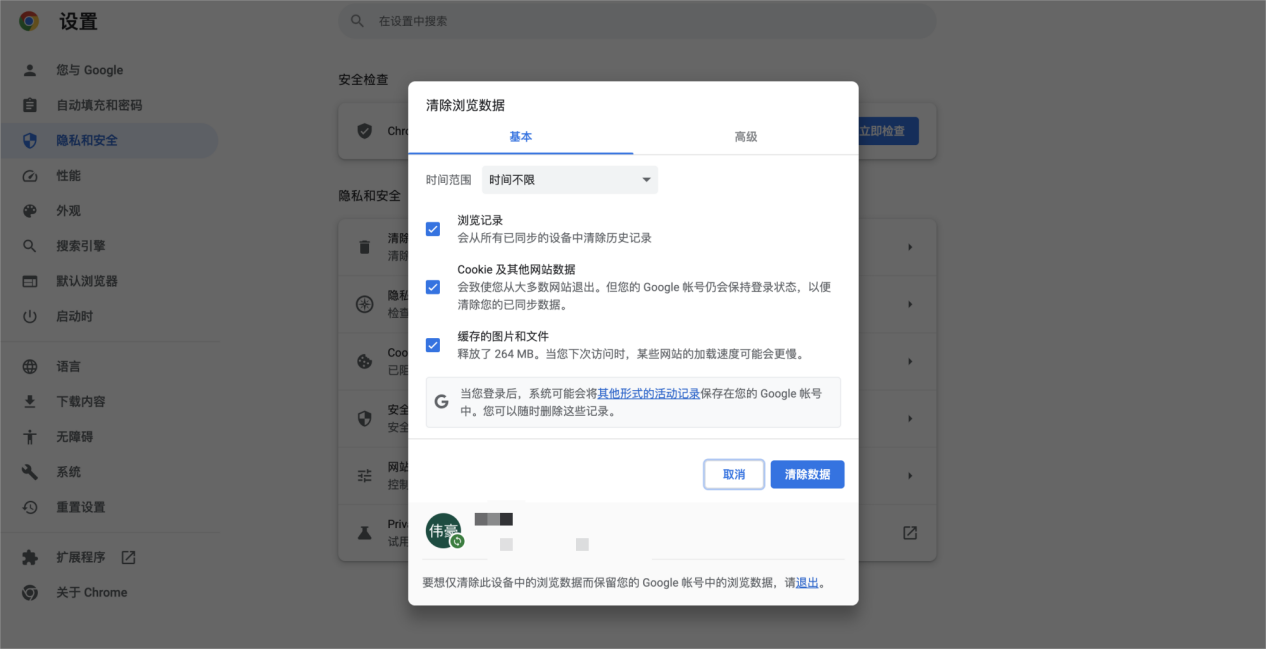
Task: Open the 其他形式的活动记录 link
Action: click(649, 394)
